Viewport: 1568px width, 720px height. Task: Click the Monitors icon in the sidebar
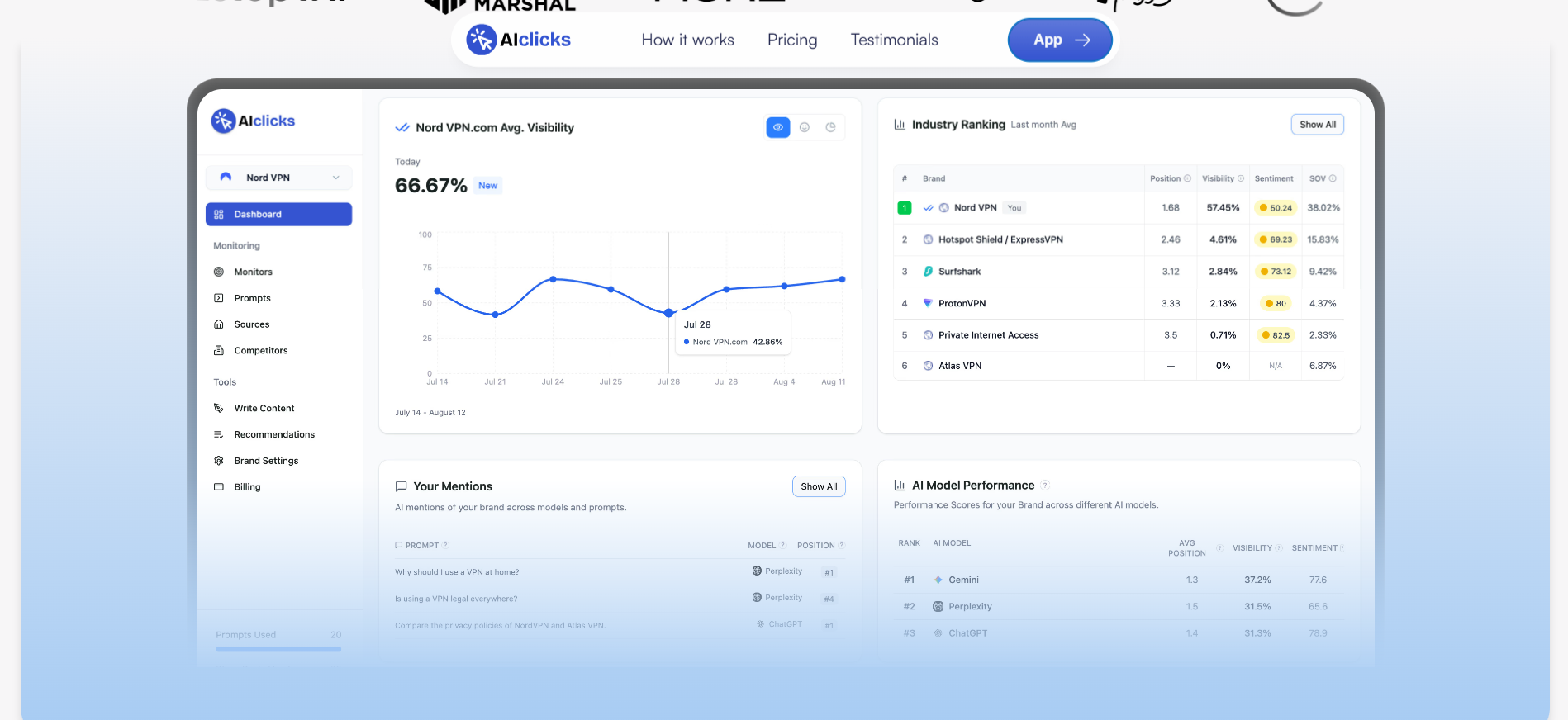pos(219,272)
